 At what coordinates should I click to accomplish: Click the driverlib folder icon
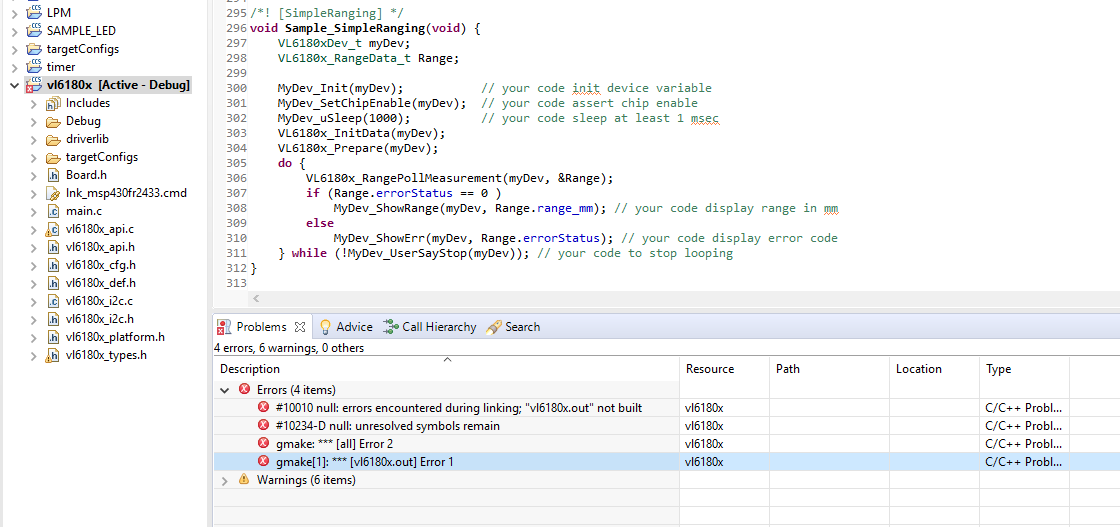click(52, 139)
